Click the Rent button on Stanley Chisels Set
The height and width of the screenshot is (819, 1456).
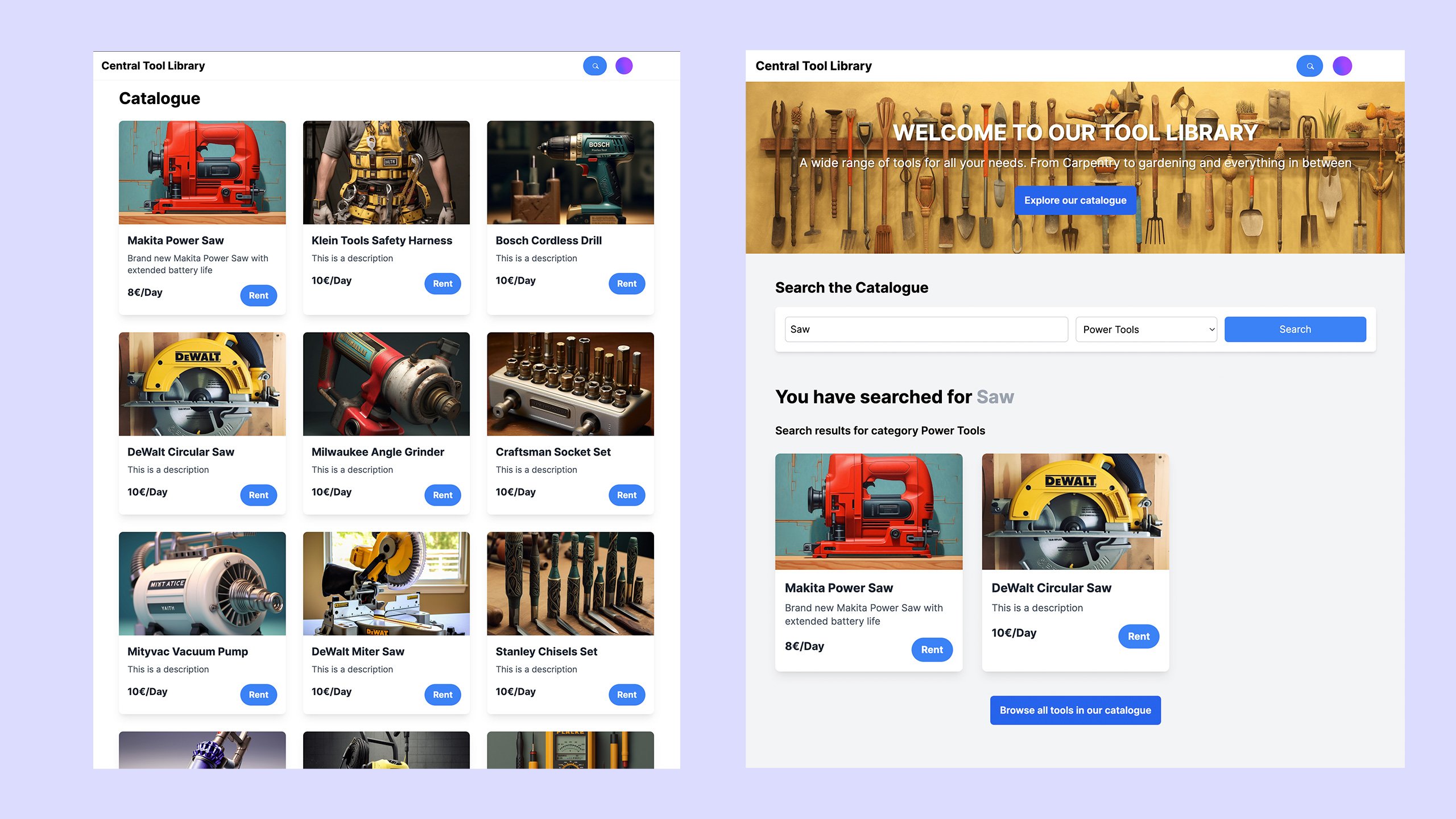(626, 694)
